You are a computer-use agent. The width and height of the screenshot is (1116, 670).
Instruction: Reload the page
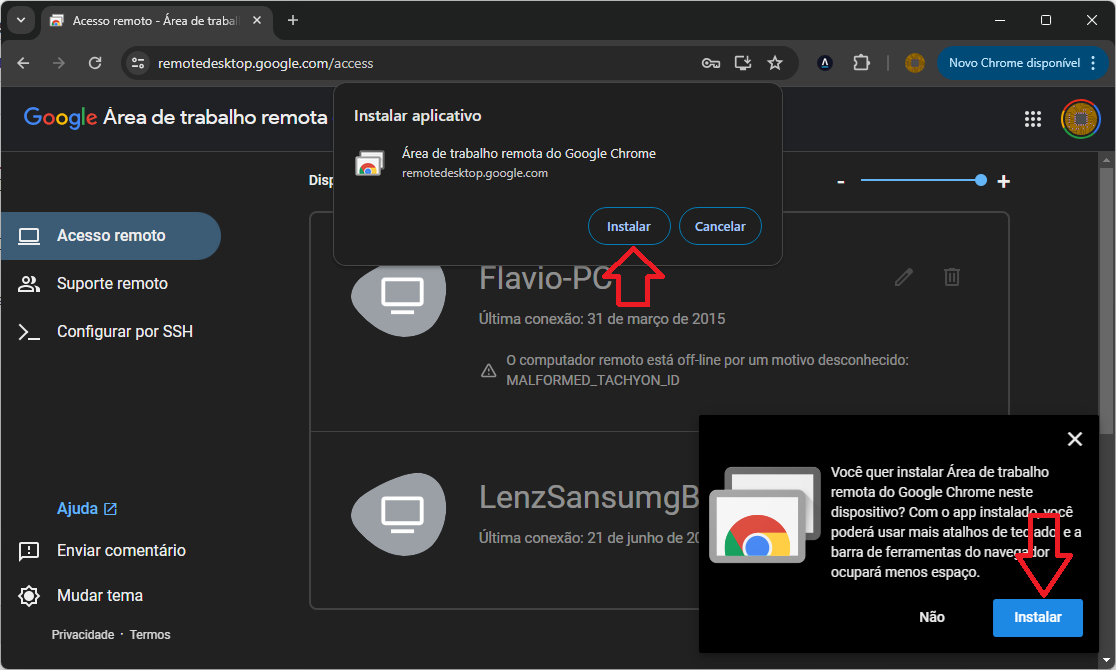point(95,63)
